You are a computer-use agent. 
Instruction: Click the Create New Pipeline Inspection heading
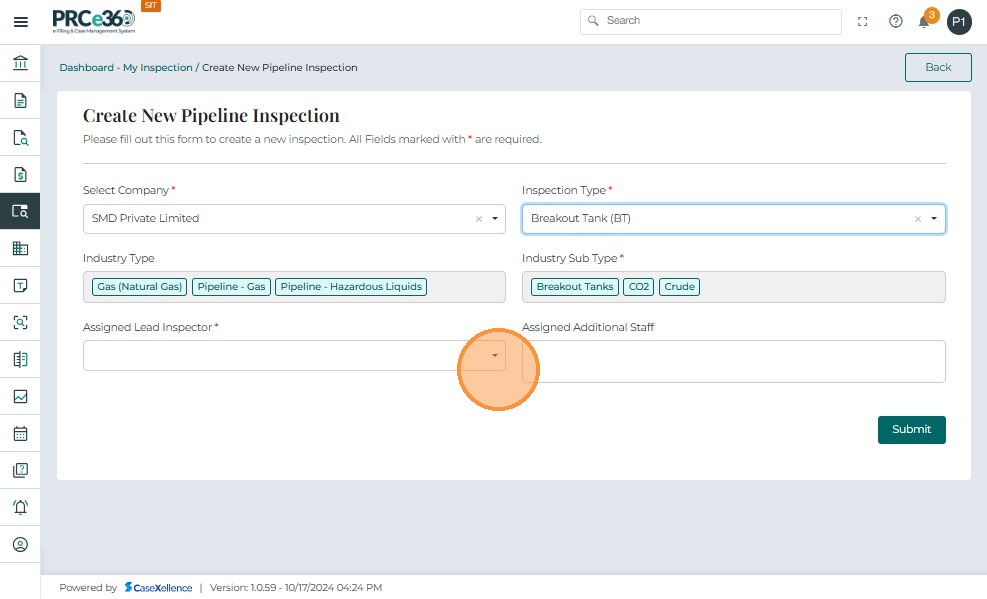point(211,116)
